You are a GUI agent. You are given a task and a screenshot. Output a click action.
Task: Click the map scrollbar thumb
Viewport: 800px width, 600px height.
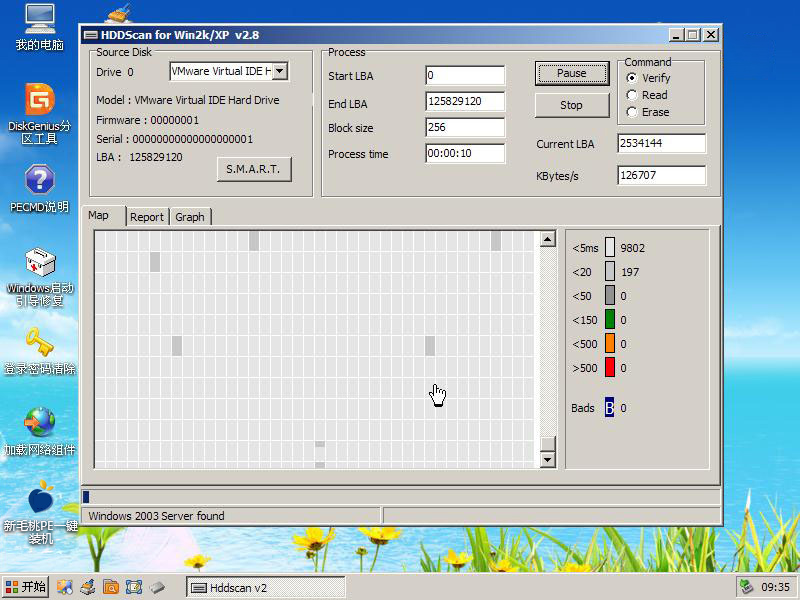click(547, 444)
